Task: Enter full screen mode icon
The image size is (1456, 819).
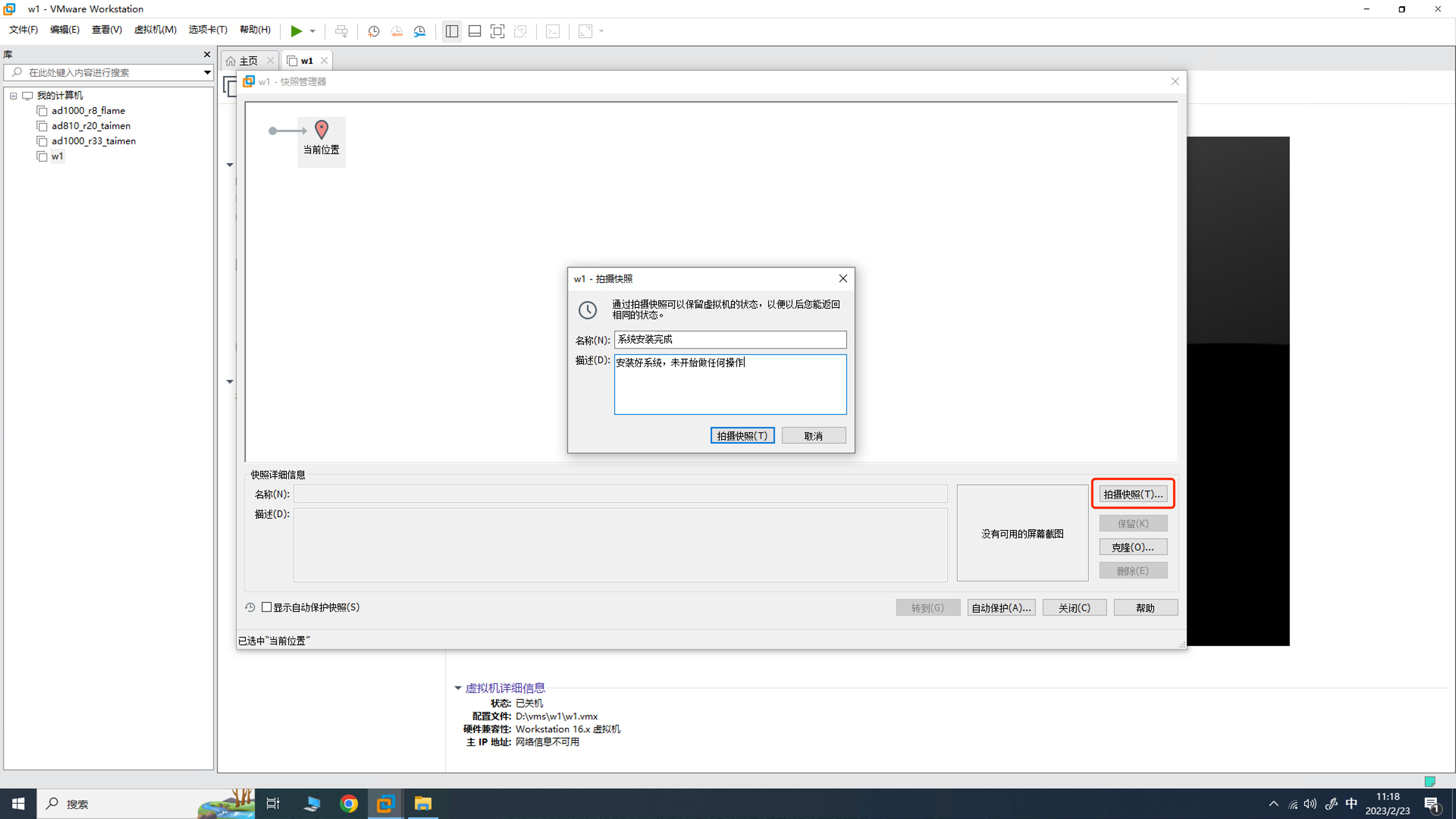Action: pyautogui.click(x=497, y=31)
